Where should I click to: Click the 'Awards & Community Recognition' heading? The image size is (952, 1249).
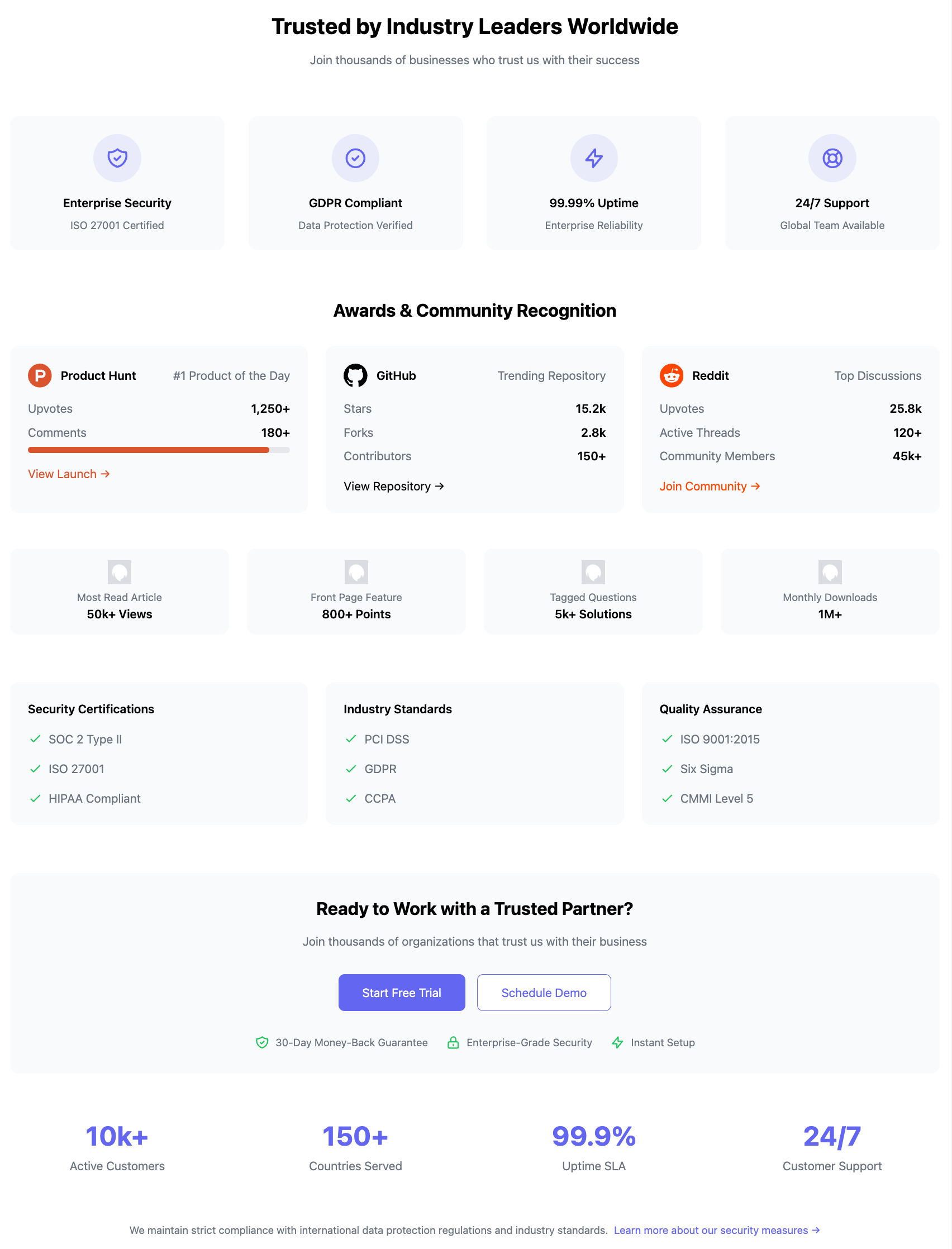(475, 311)
